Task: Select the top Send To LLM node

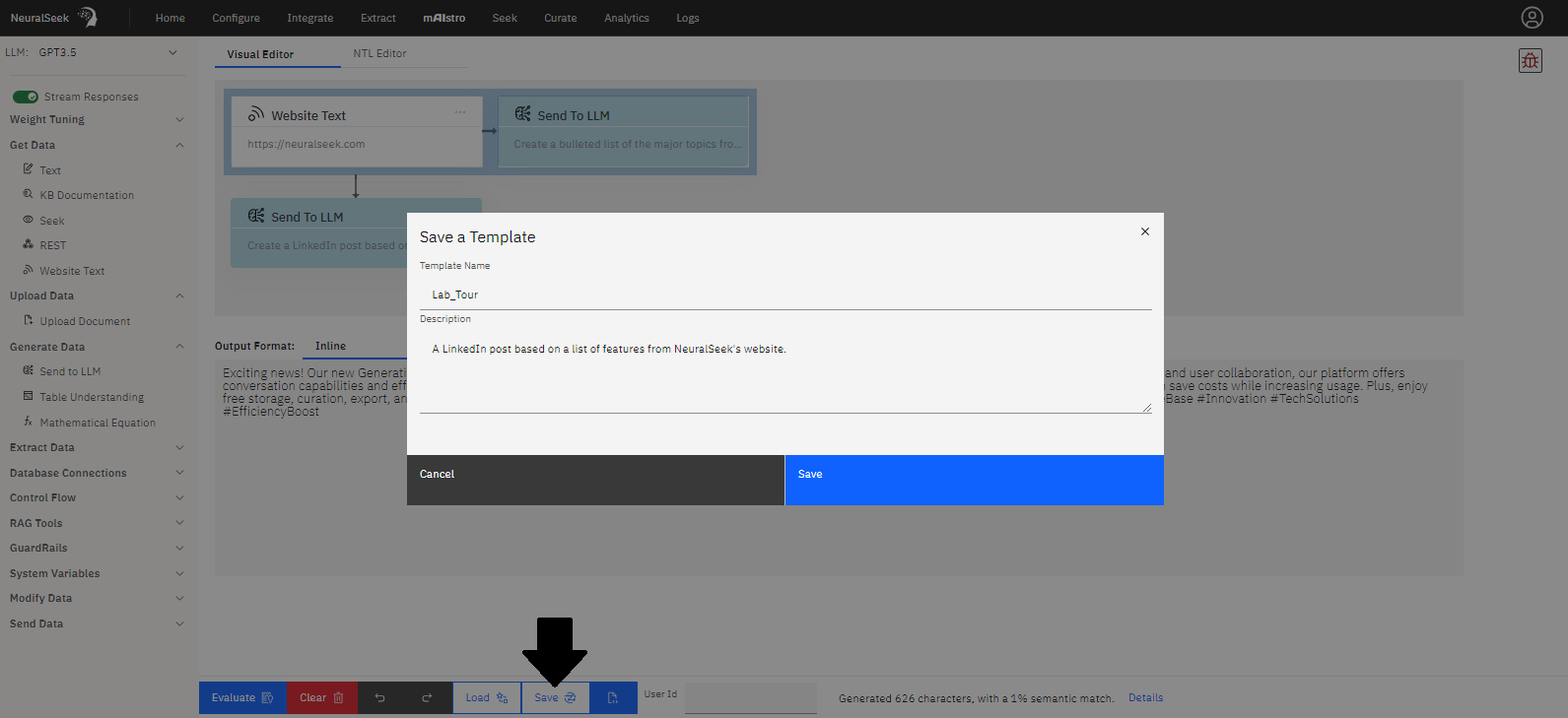Action: (x=623, y=131)
